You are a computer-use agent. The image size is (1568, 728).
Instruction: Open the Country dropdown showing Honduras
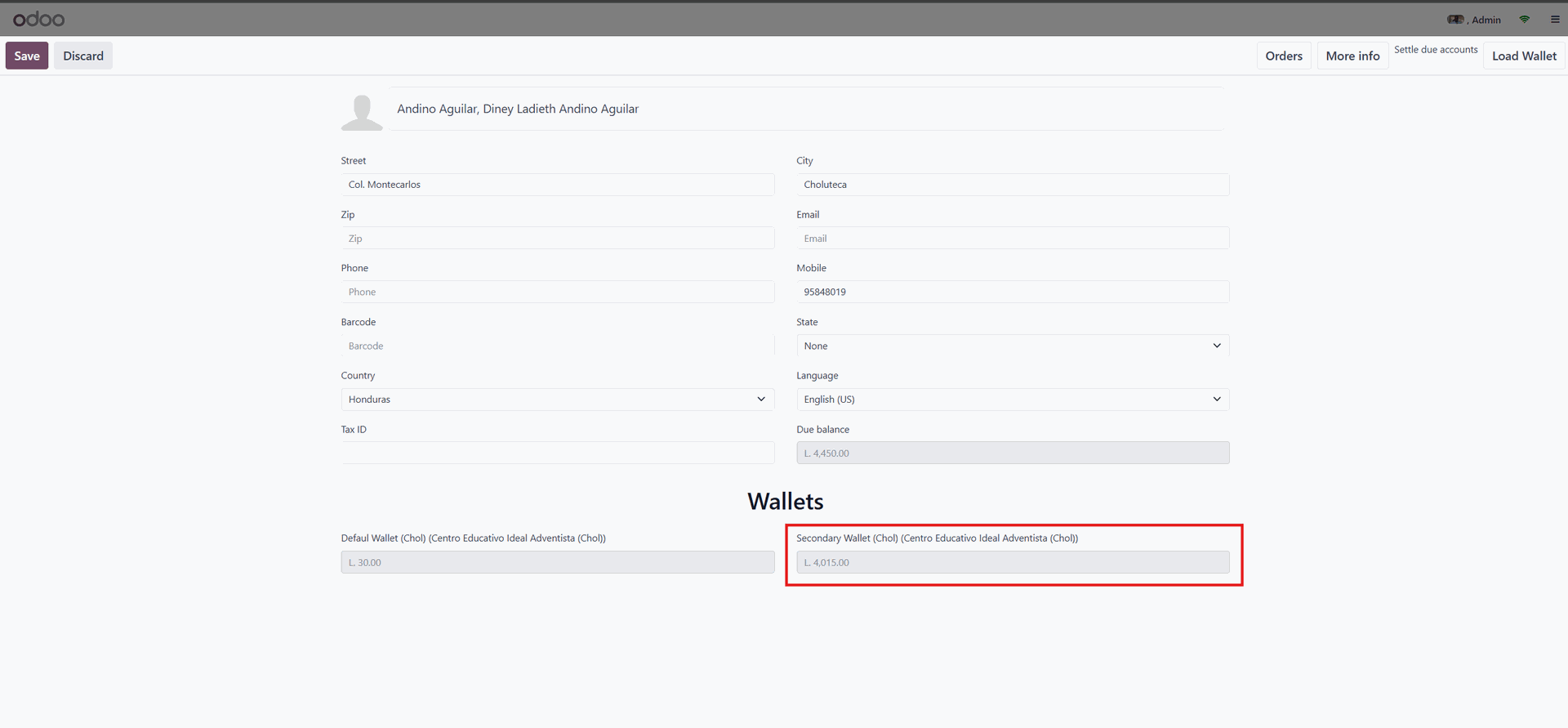click(x=557, y=400)
